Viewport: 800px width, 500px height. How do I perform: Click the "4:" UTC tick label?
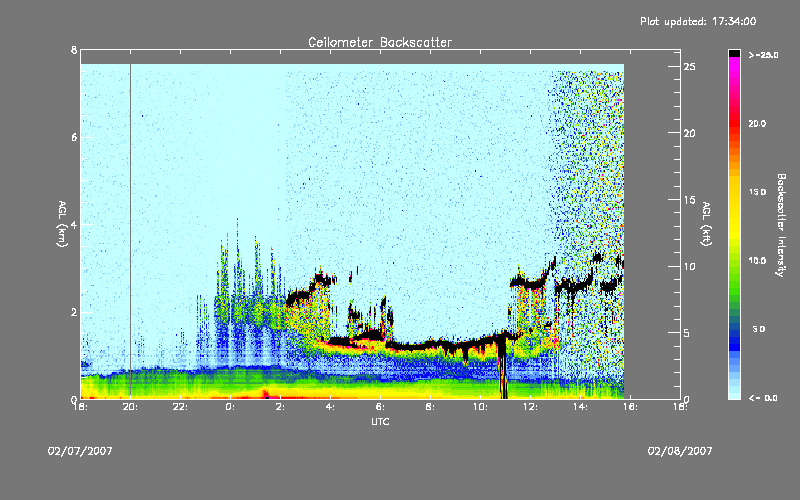tap(330, 407)
